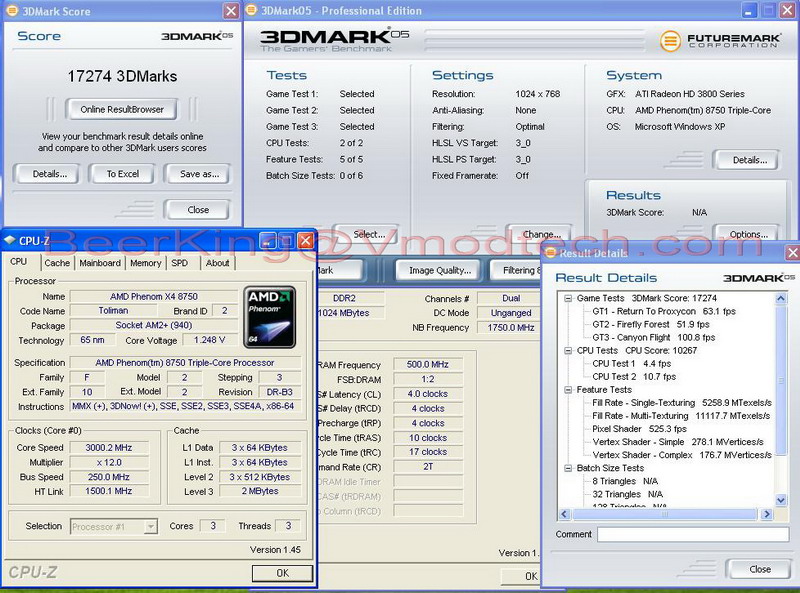The height and width of the screenshot is (593, 800).
Task: Click the NB Frequency 1750.0 MHz value
Action: click(x=511, y=328)
